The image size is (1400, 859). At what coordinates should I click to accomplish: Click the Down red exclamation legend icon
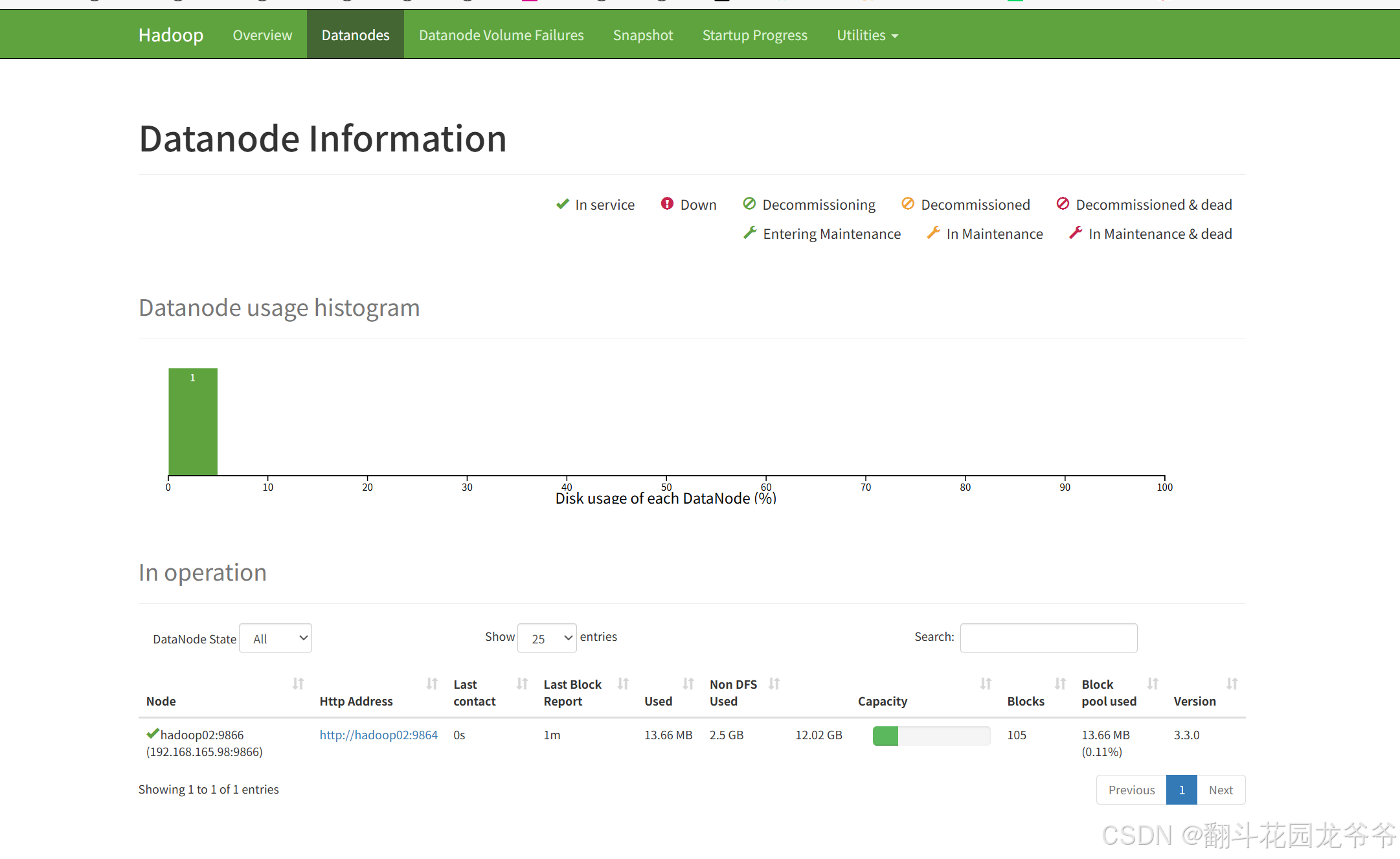(x=667, y=204)
